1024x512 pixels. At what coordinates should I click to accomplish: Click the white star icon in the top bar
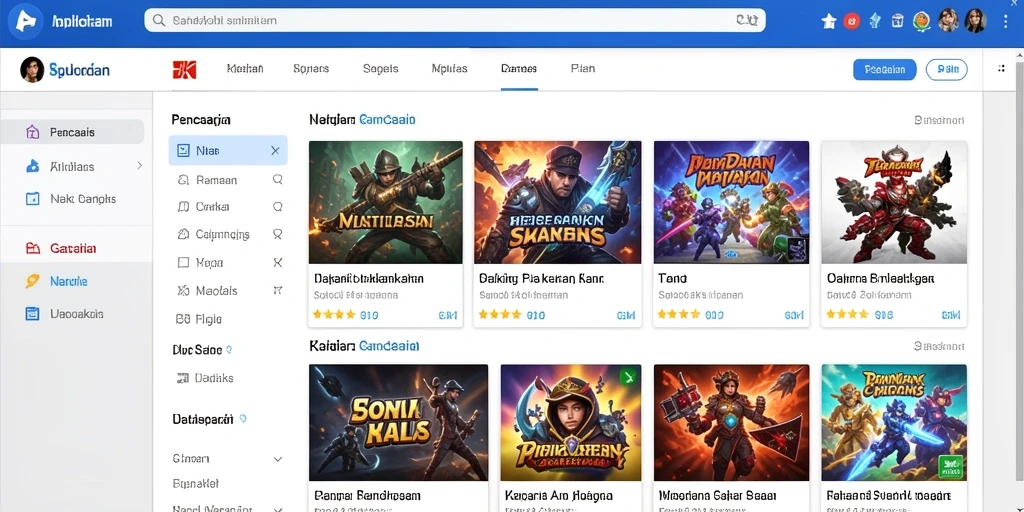[x=829, y=22]
